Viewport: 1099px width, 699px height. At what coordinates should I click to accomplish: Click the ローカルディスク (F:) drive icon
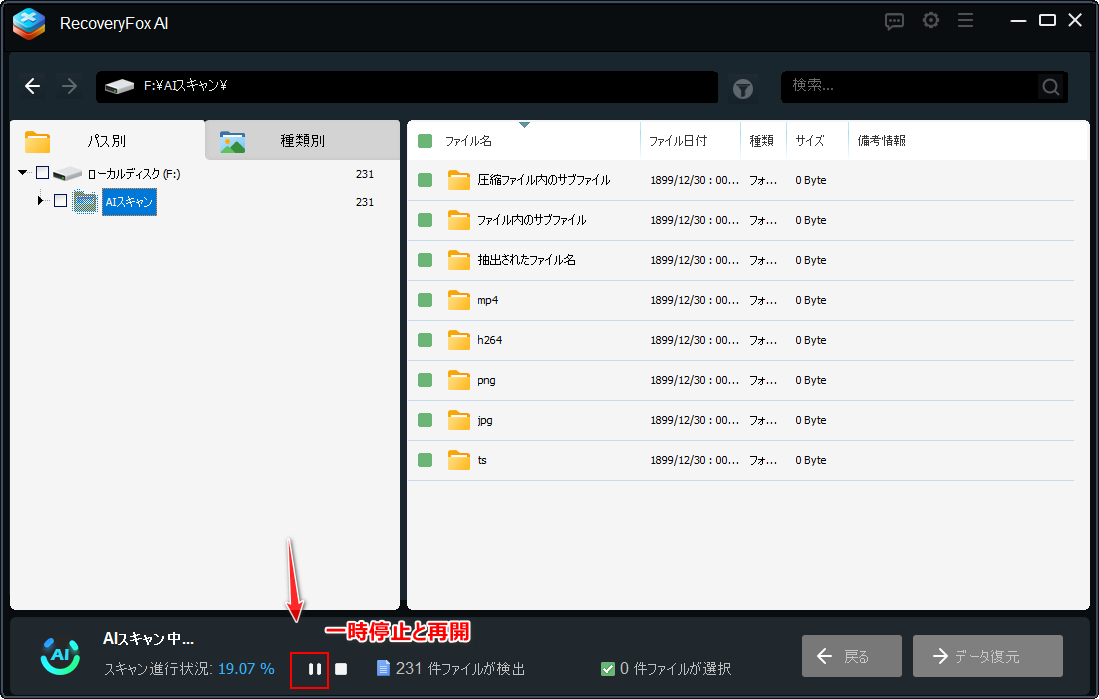coord(68,174)
